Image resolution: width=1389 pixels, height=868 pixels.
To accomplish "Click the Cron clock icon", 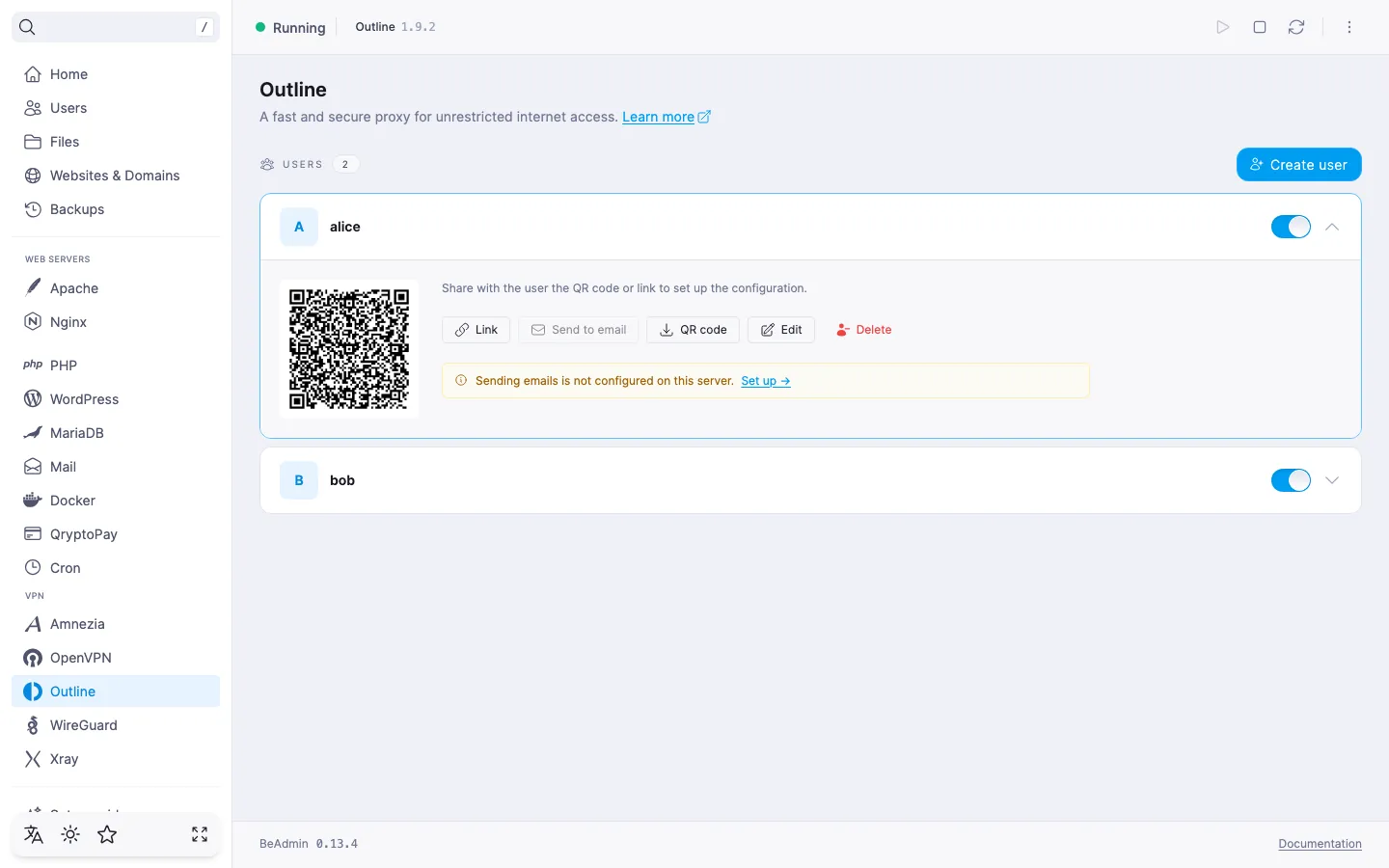I will tap(33, 568).
